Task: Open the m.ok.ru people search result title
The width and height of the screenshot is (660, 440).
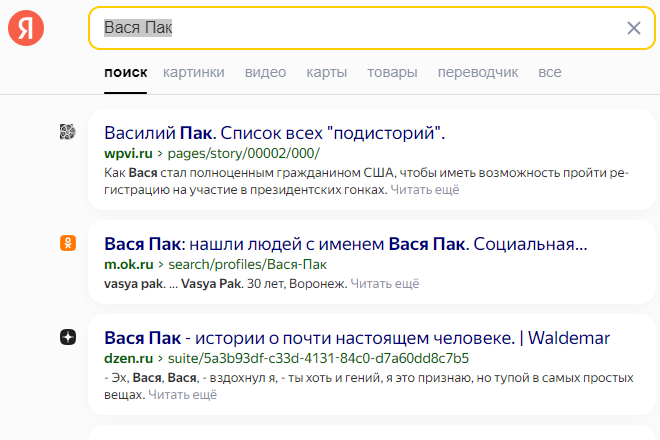Action: [345, 244]
